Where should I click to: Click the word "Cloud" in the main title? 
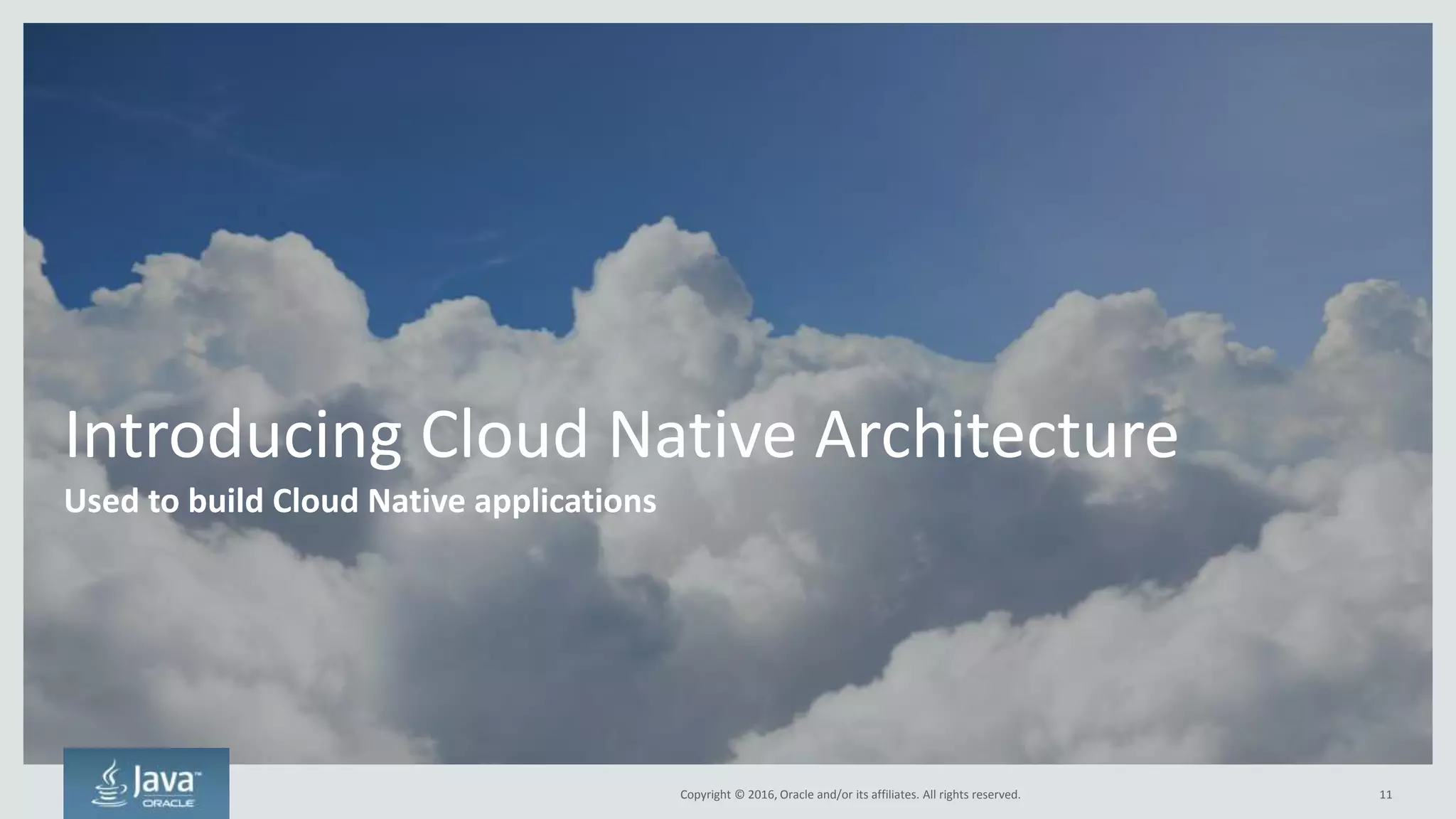pos(504,435)
